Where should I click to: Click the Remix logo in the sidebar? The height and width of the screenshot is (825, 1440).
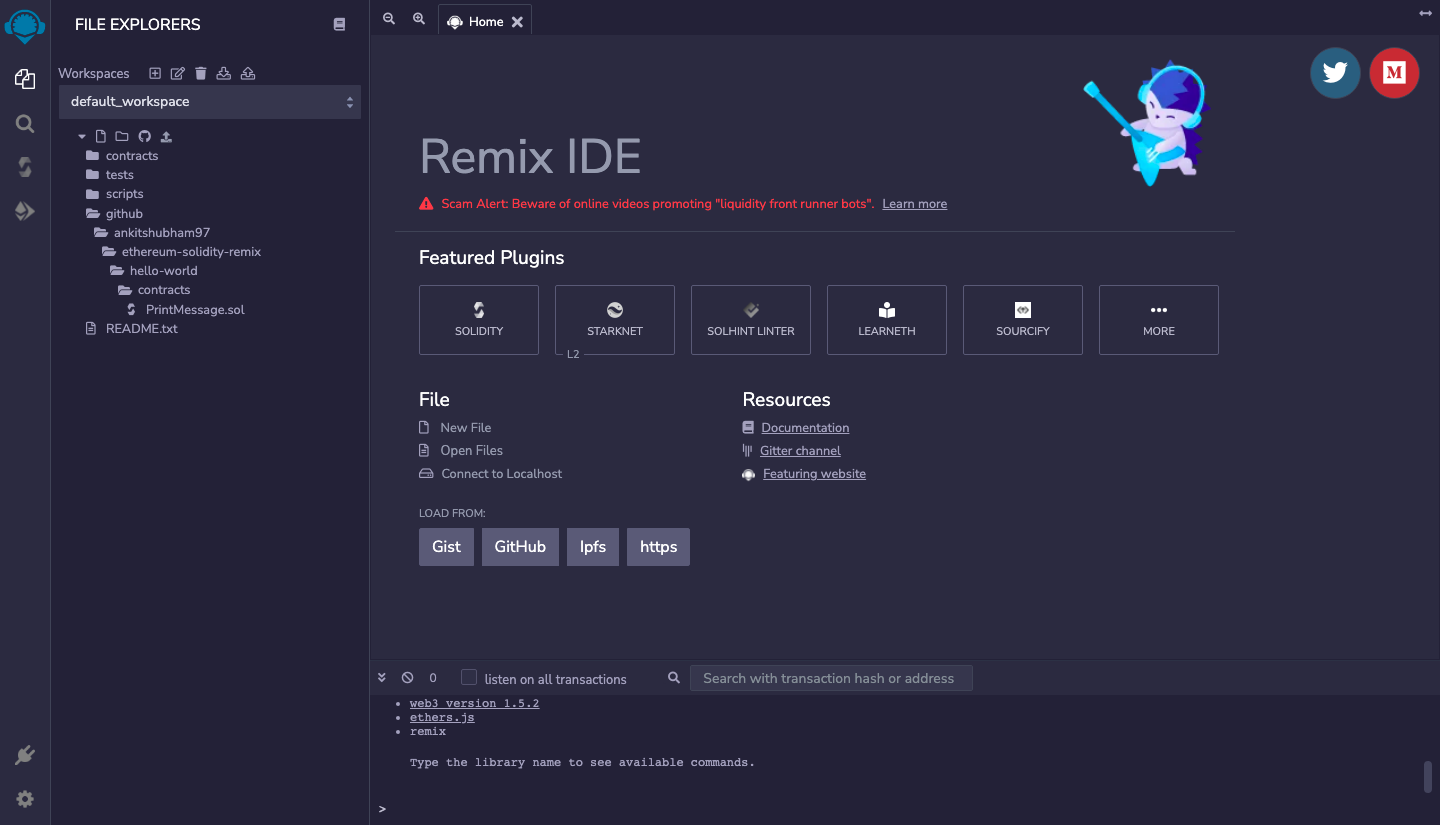tap(25, 26)
